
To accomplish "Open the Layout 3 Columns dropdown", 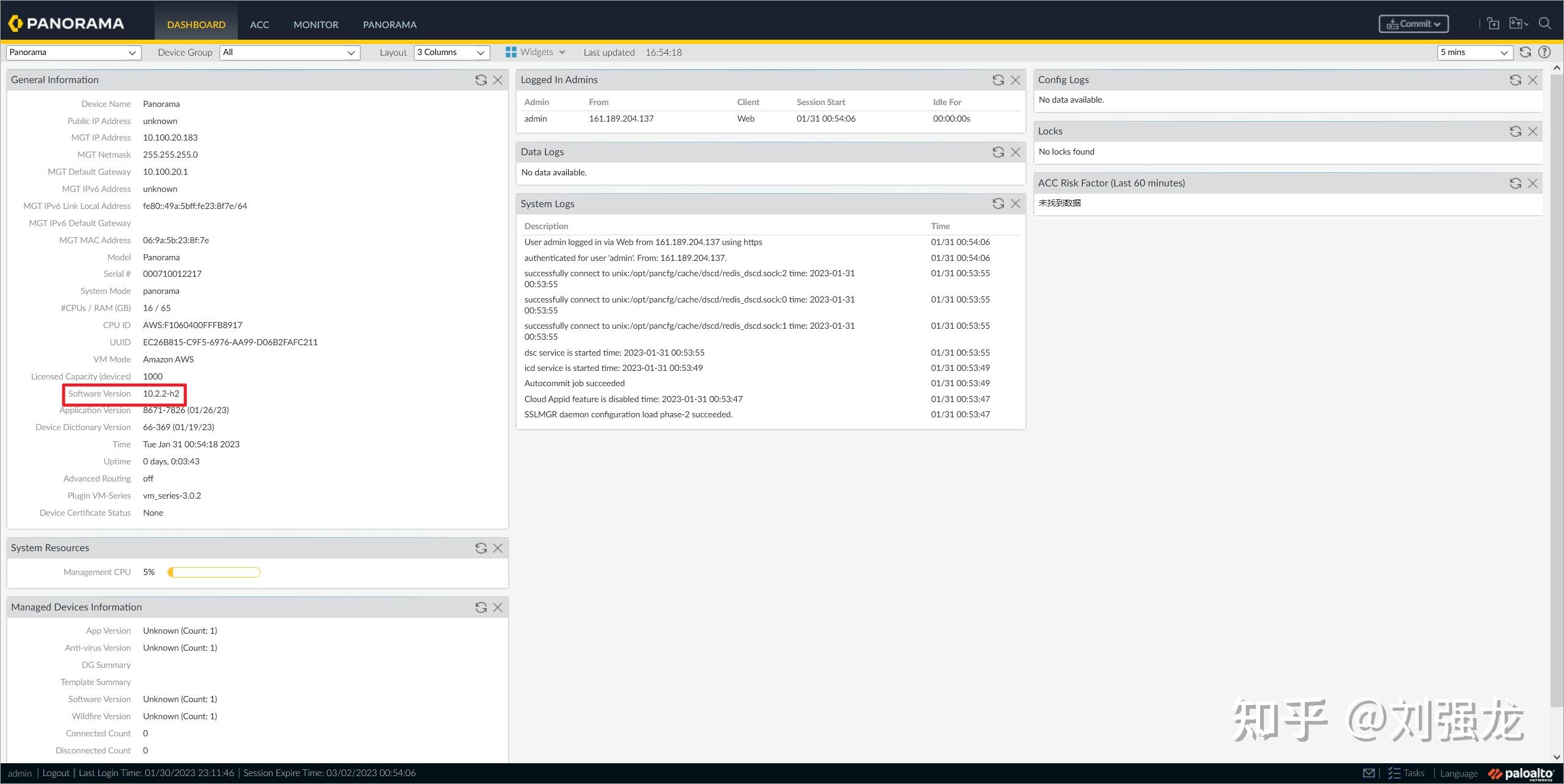I will (x=451, y=53).
